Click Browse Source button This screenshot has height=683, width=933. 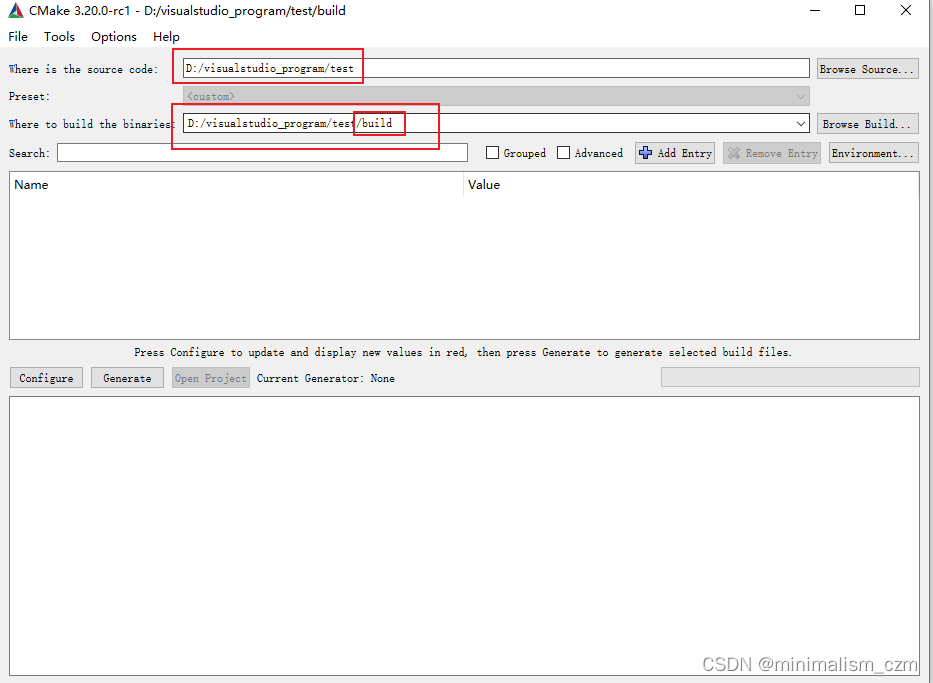click(x=867, y=69)
